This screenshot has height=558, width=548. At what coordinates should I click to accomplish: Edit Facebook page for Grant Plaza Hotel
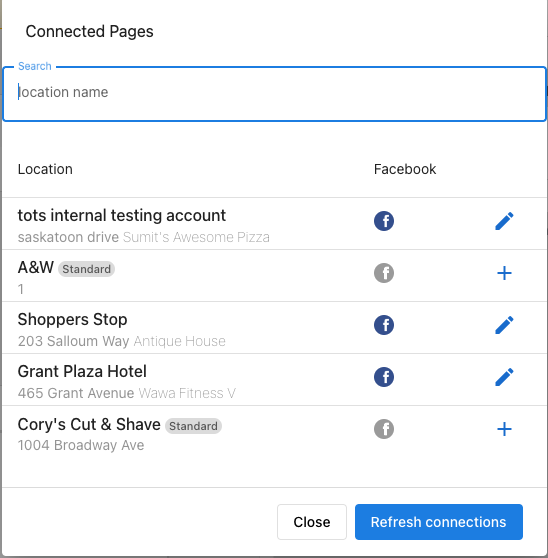[x=504, y=377]
